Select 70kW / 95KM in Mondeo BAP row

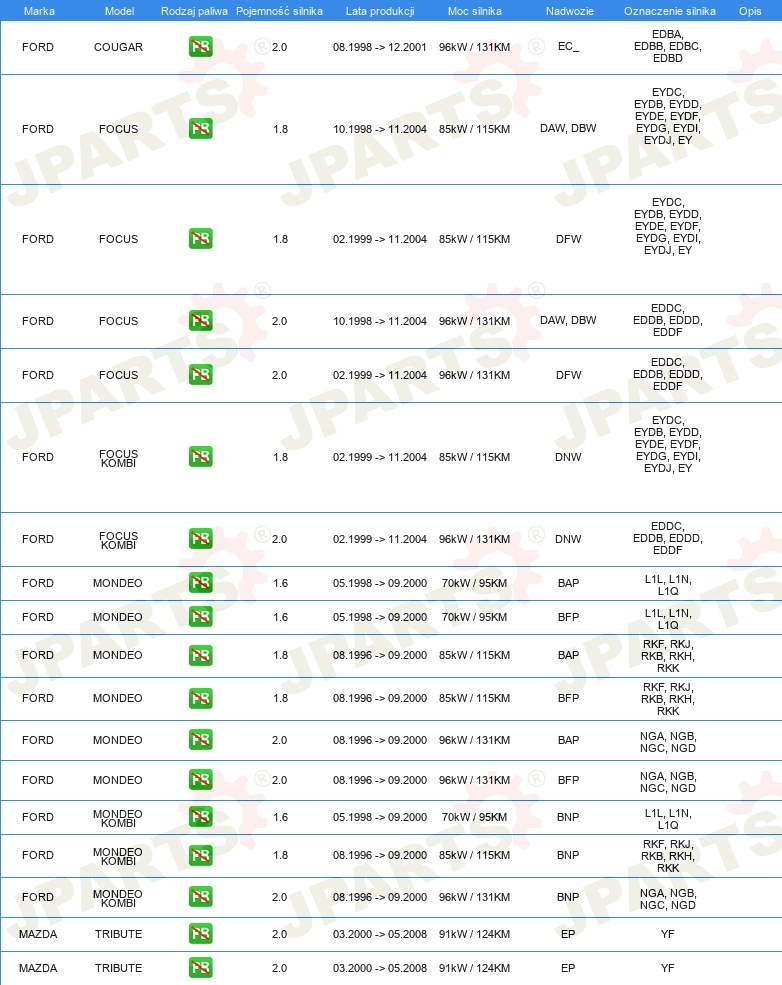coord(474,582)
